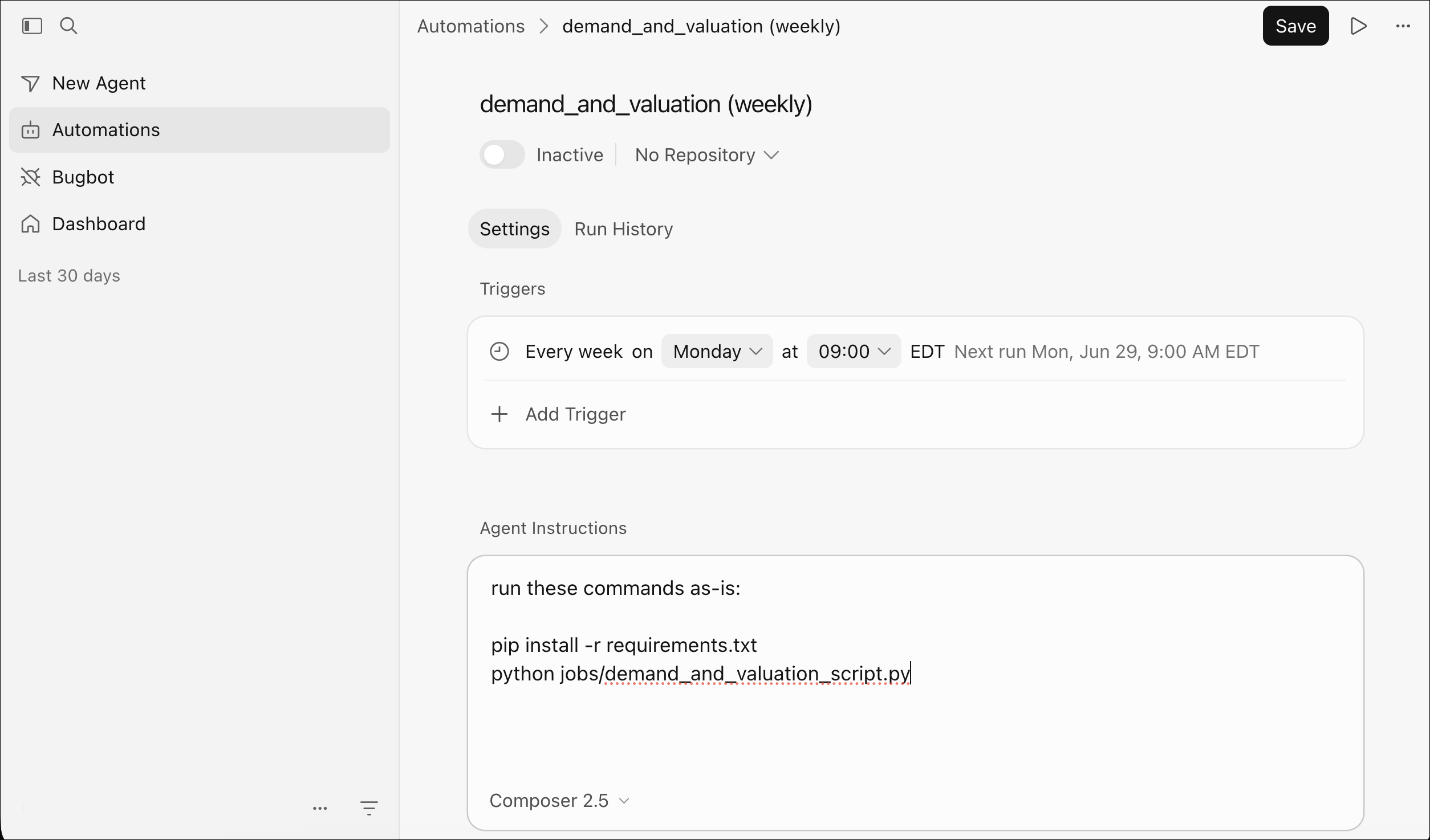
Task: Click the 'python jobs/demand_and_valuation_script.py' line
Action: (701, 674)
